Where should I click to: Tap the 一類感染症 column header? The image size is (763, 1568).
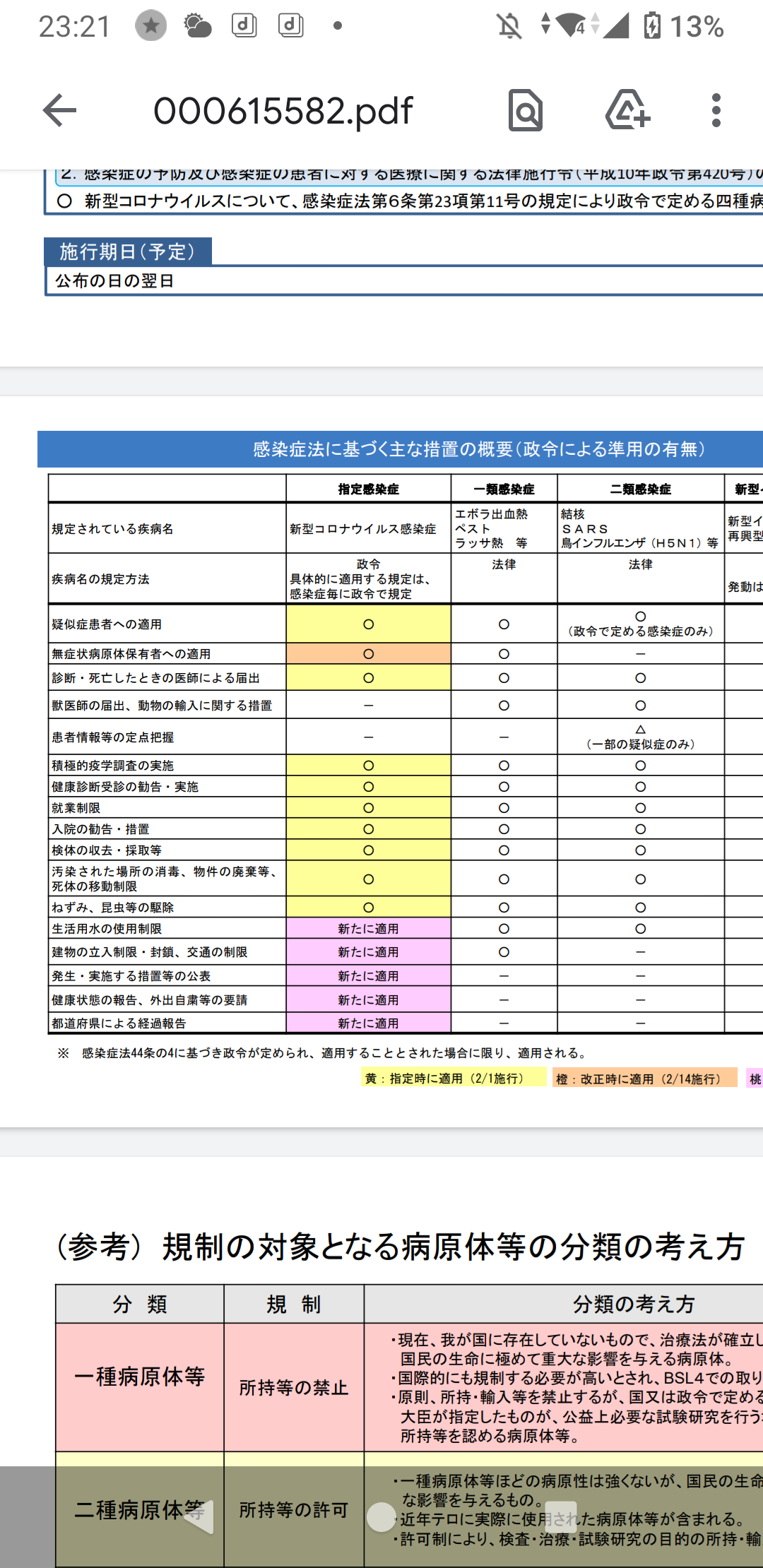pos(504,489)
